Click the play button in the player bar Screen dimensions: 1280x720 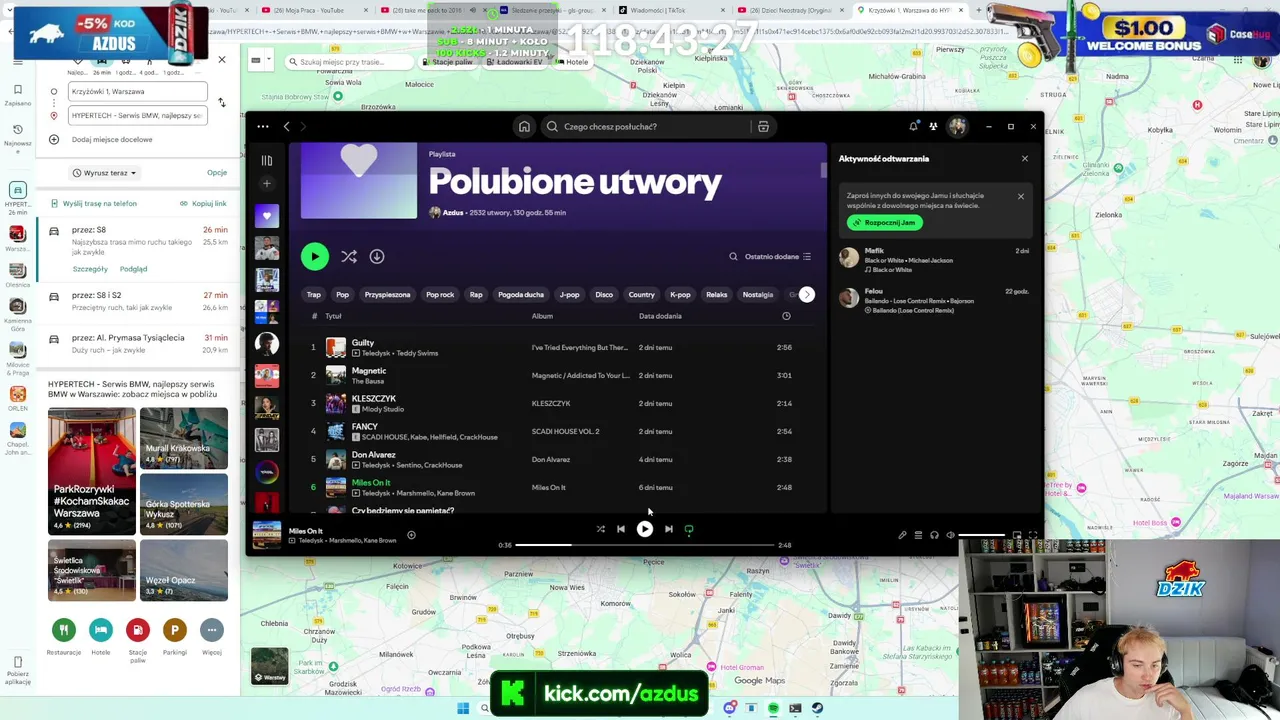(645, 530)
